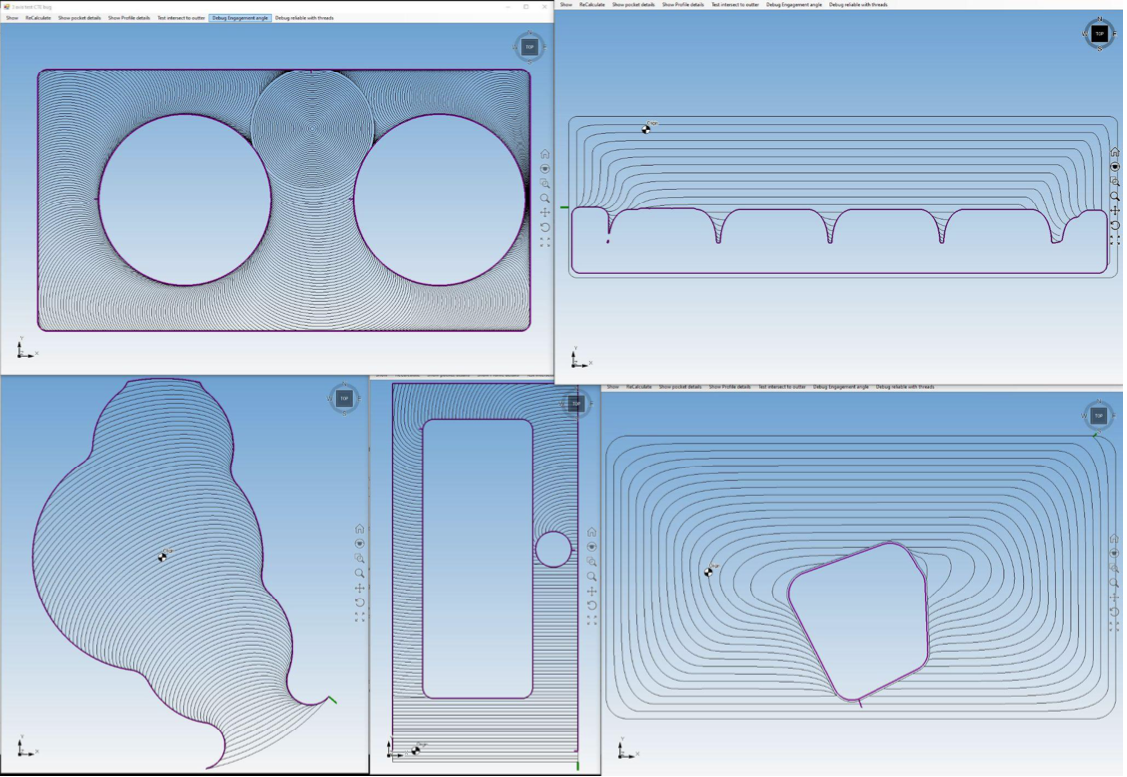Click Test intersect to outter in polygon-island window
The width and height of the screenshot is (1127, 777).
point(781,387)
